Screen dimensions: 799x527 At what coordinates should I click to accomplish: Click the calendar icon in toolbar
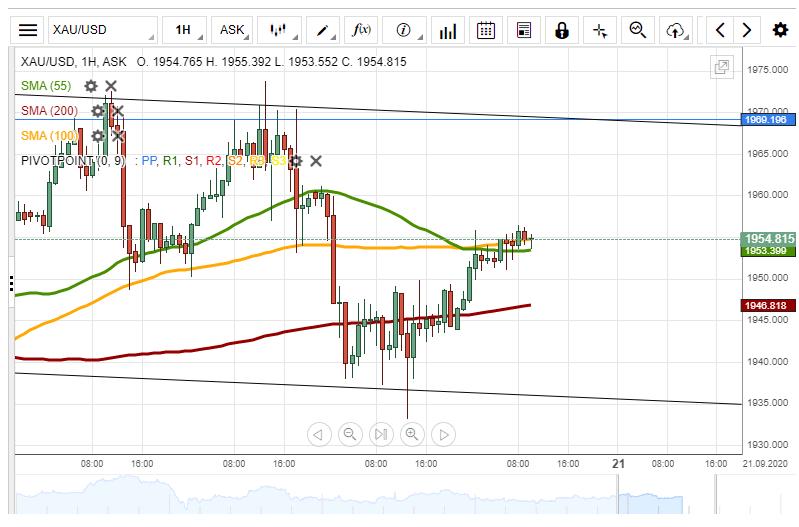click(486, 30)
